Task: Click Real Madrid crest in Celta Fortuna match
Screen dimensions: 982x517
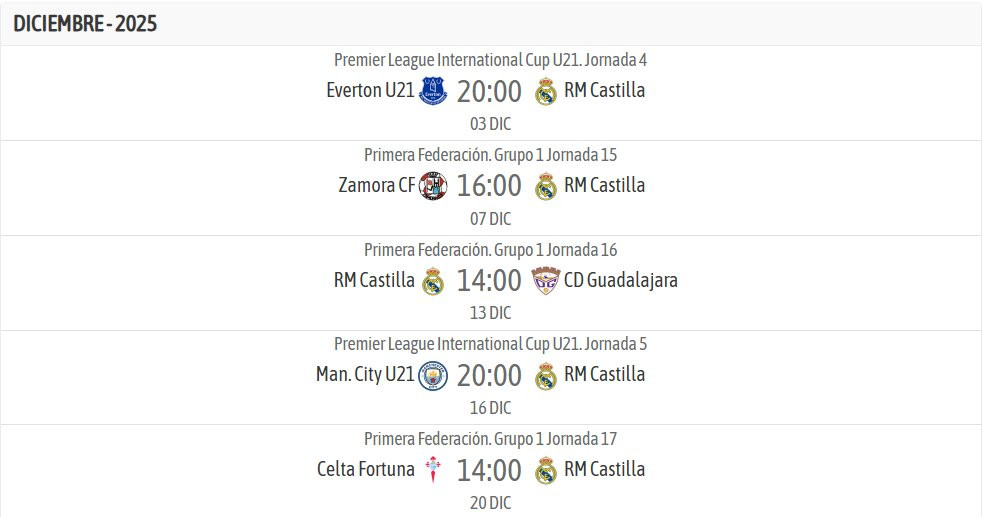Action: click(x=545, y=470)
